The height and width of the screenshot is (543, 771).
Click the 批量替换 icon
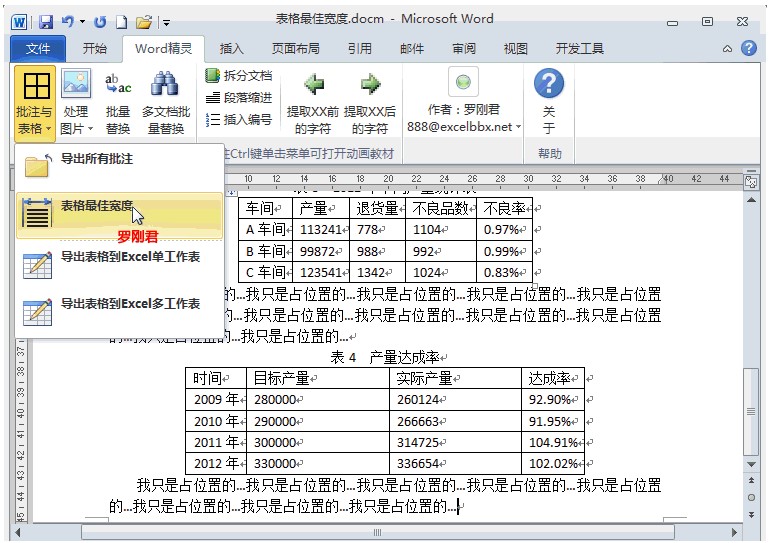click(x=118, y=85)
